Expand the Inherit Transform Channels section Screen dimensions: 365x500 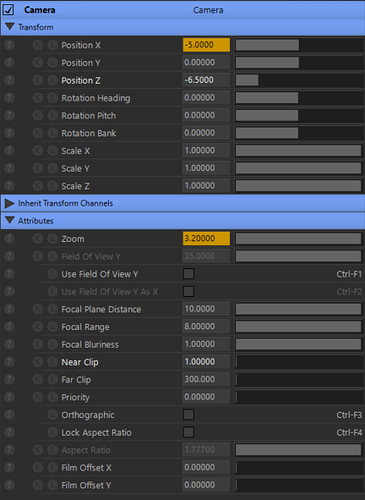pyautogui.click(x=10, y=203)
